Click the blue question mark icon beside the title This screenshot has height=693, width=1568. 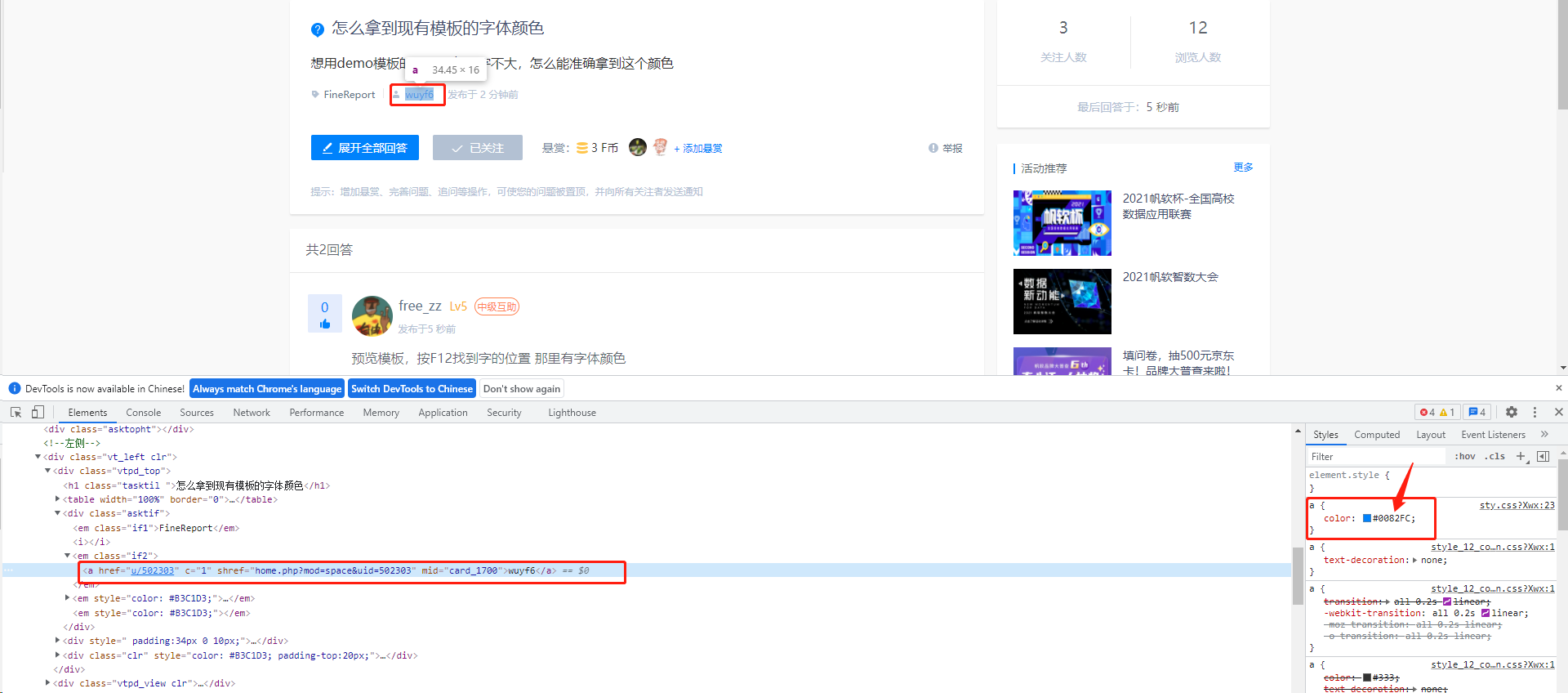pyautogui.click(x=318, y=30)
